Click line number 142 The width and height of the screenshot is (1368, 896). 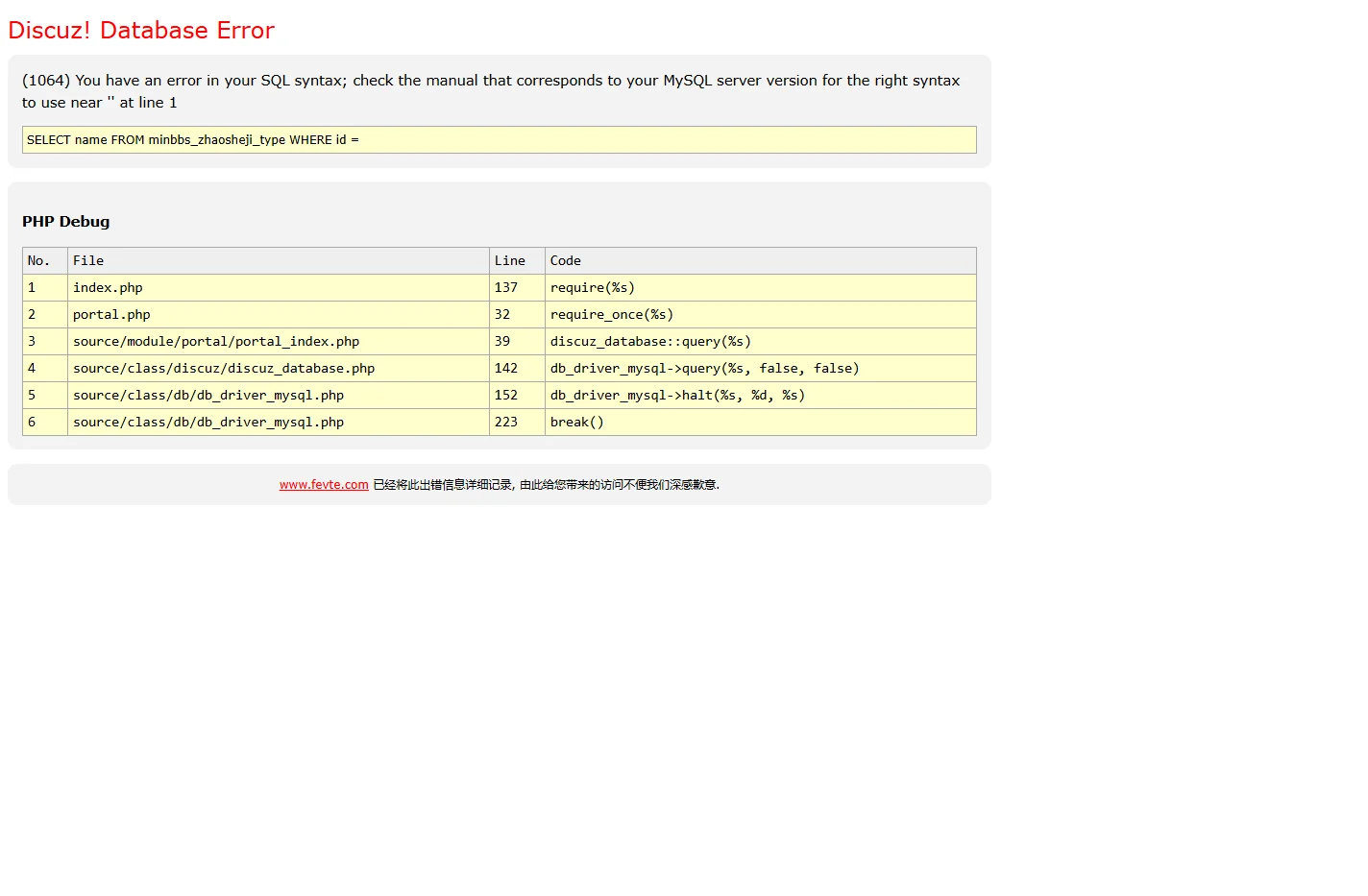click(x=517, y=369)
